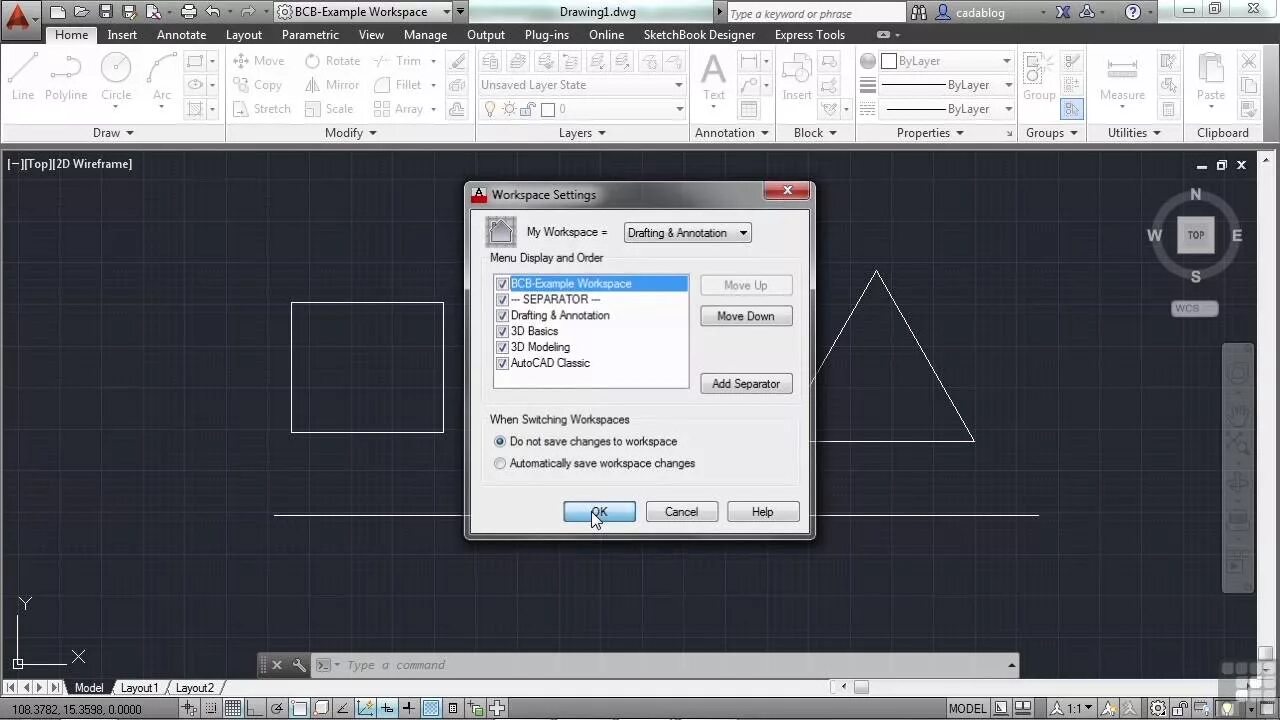Viewport: 1280px width, 720px height.
Task: Open the Unsaved Layer State dropdown
Action: point(582,85)
